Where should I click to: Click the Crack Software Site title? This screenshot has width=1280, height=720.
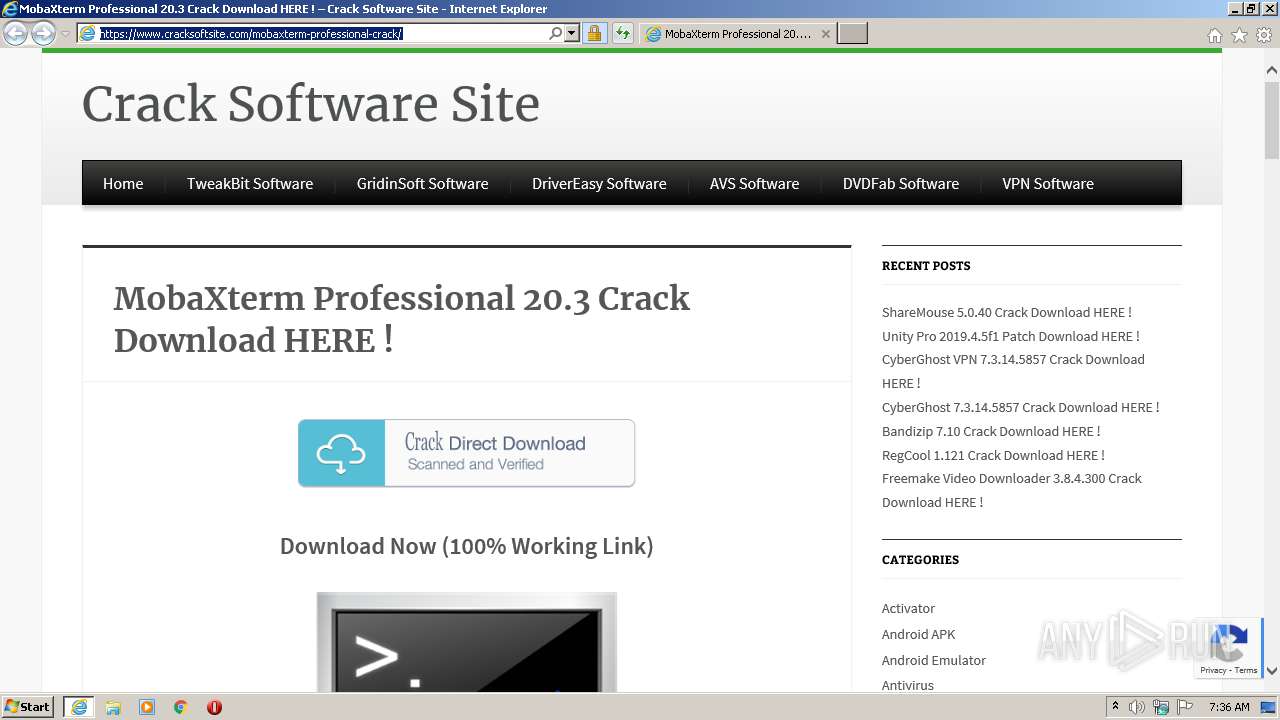coord(311,104)
